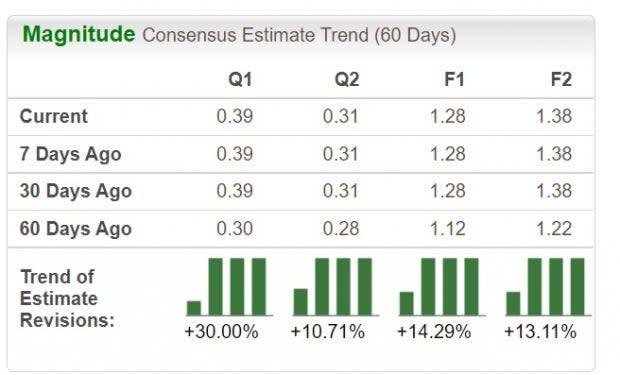
Task: Click the Trend of Estimate Revisions label
Action: 67,298
